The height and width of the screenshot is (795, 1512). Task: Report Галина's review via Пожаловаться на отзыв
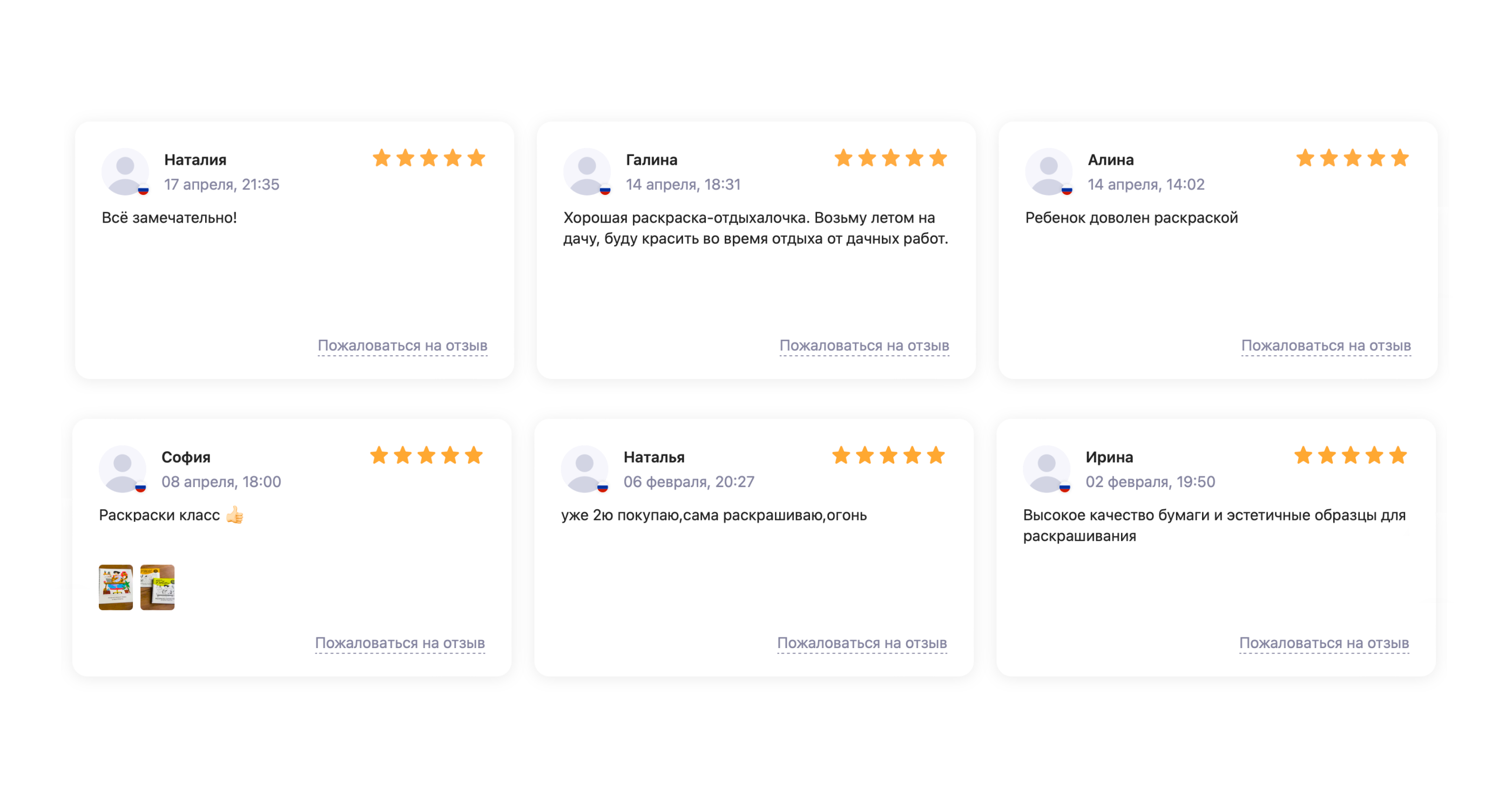(x=864, y=345)
